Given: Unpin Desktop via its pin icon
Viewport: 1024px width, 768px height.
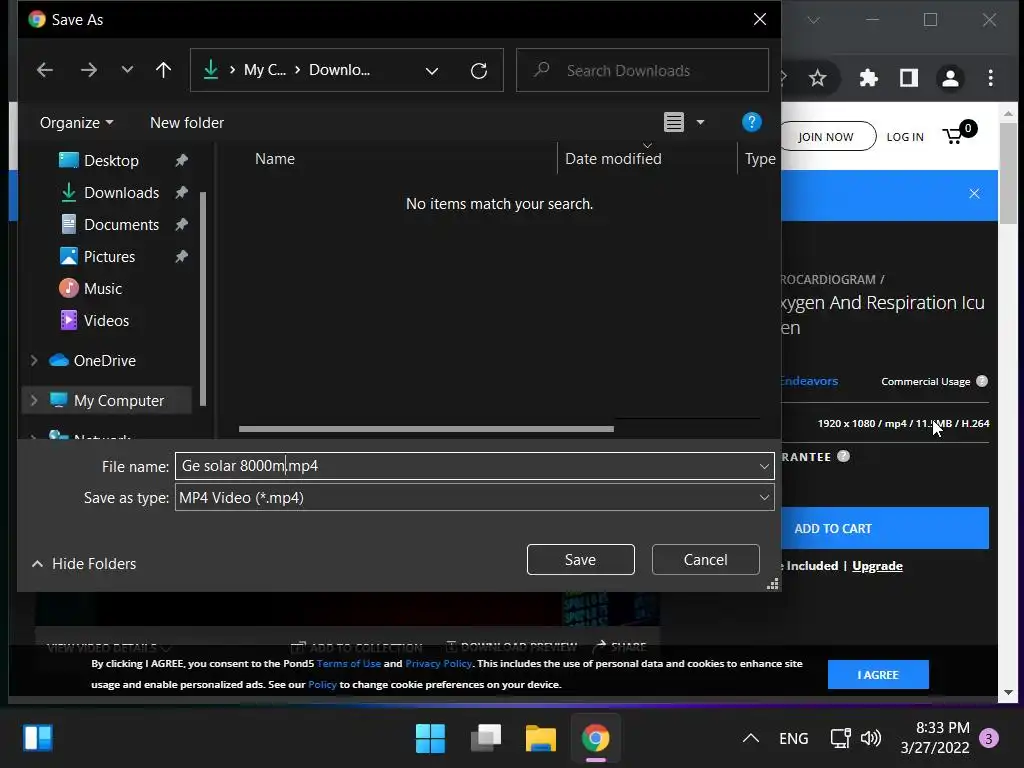Looking at the screenshot, I should coord(181,160).
